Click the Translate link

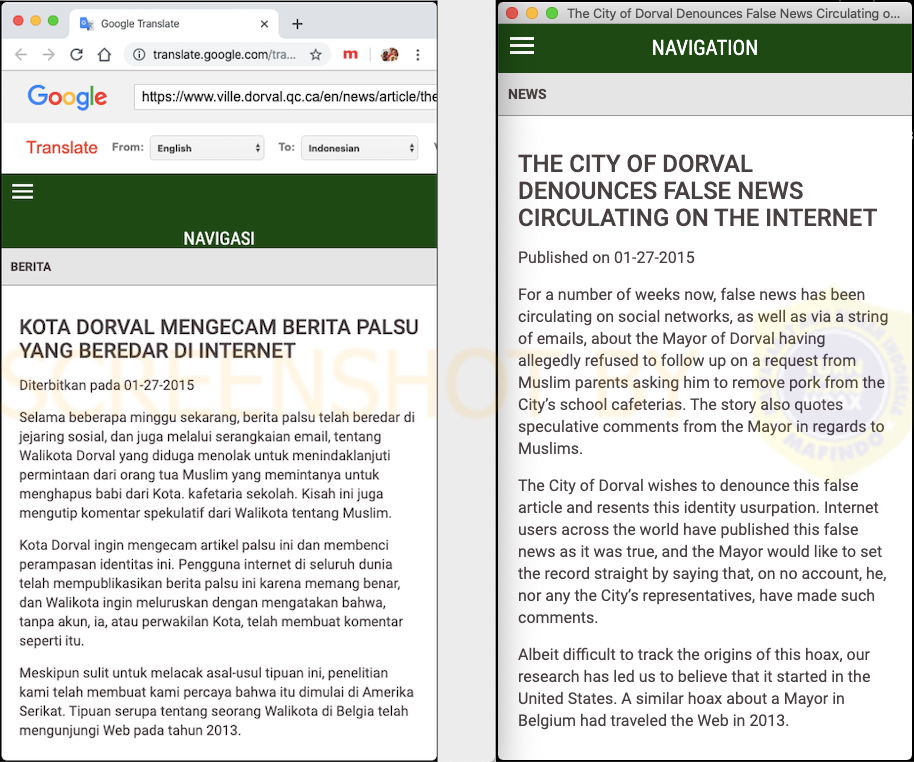click(x=62, y=148)
